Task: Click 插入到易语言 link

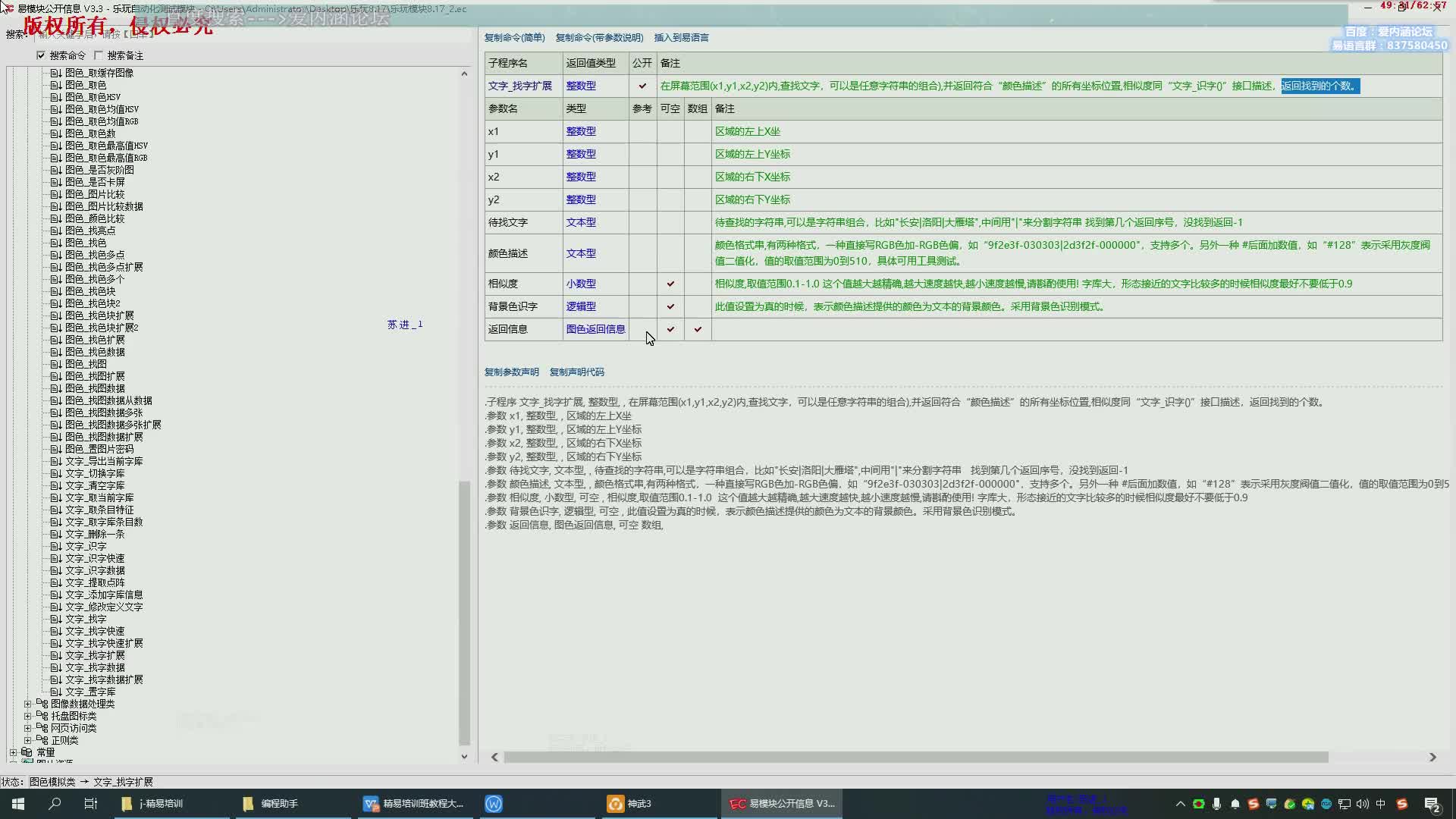Action: [681, 37]
